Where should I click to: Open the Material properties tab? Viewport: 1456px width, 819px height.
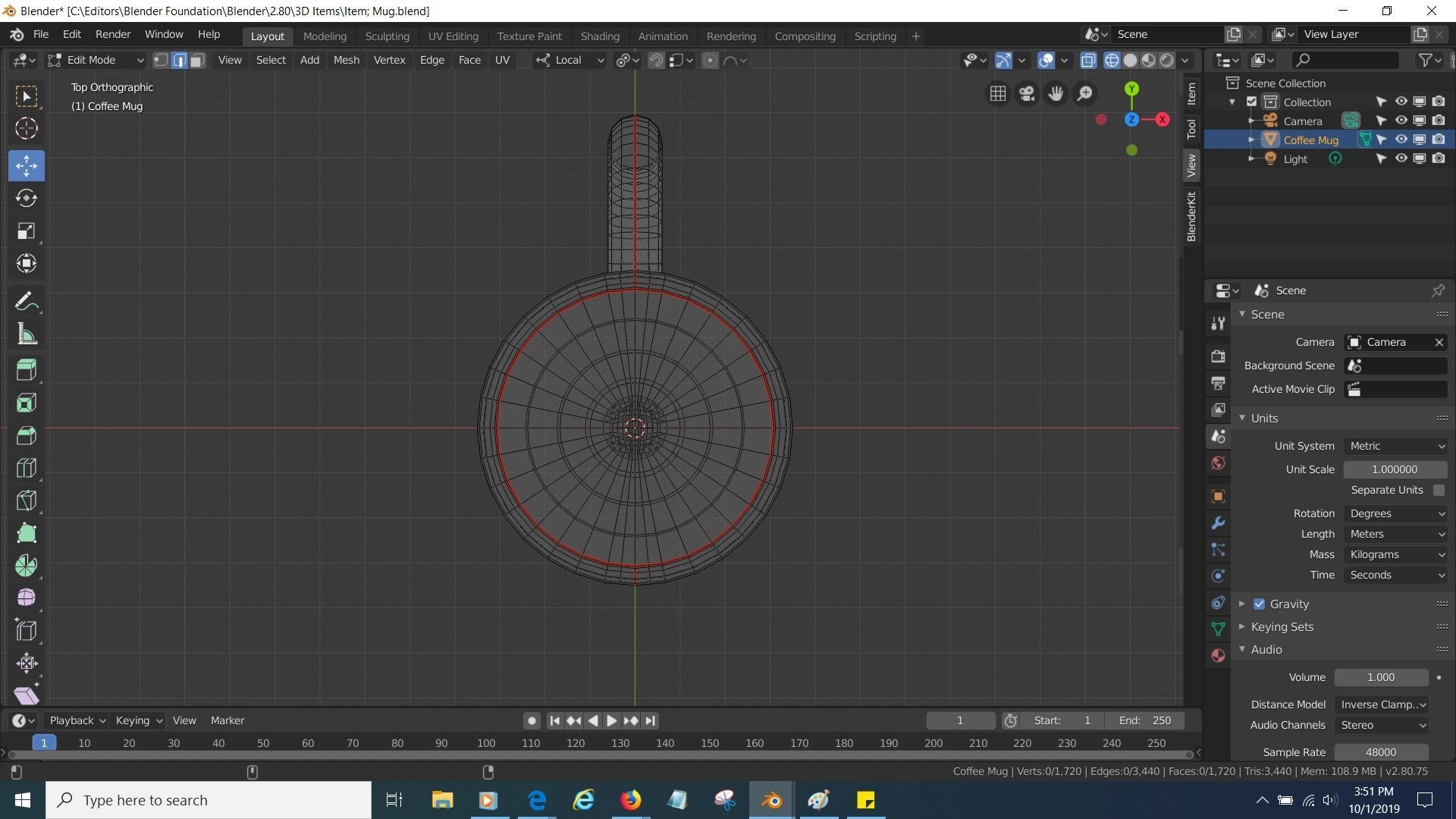pyautogui.click(x=1218, y=656)
